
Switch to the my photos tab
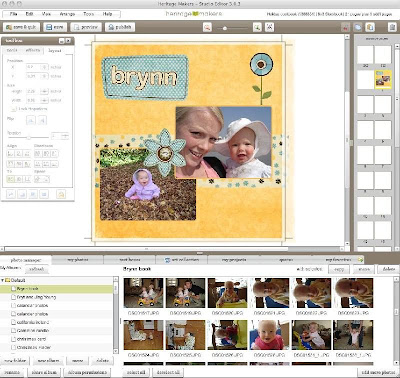point(78,260)
